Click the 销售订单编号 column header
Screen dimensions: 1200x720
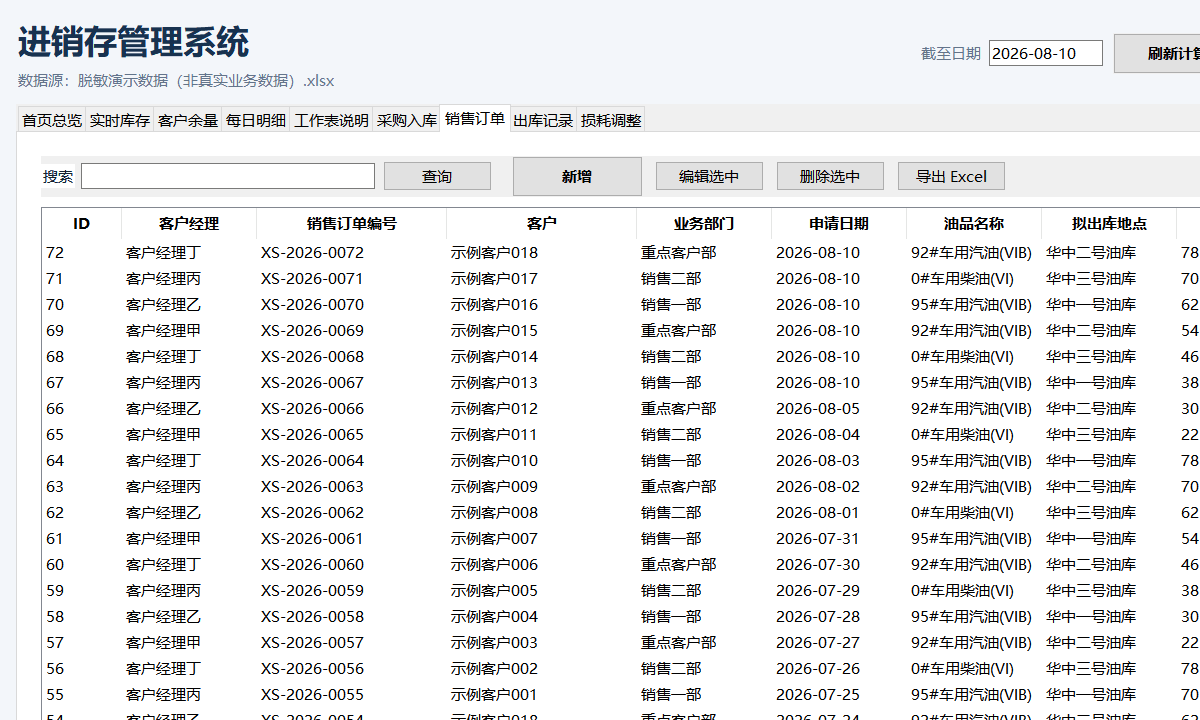[x=352, y=224]
